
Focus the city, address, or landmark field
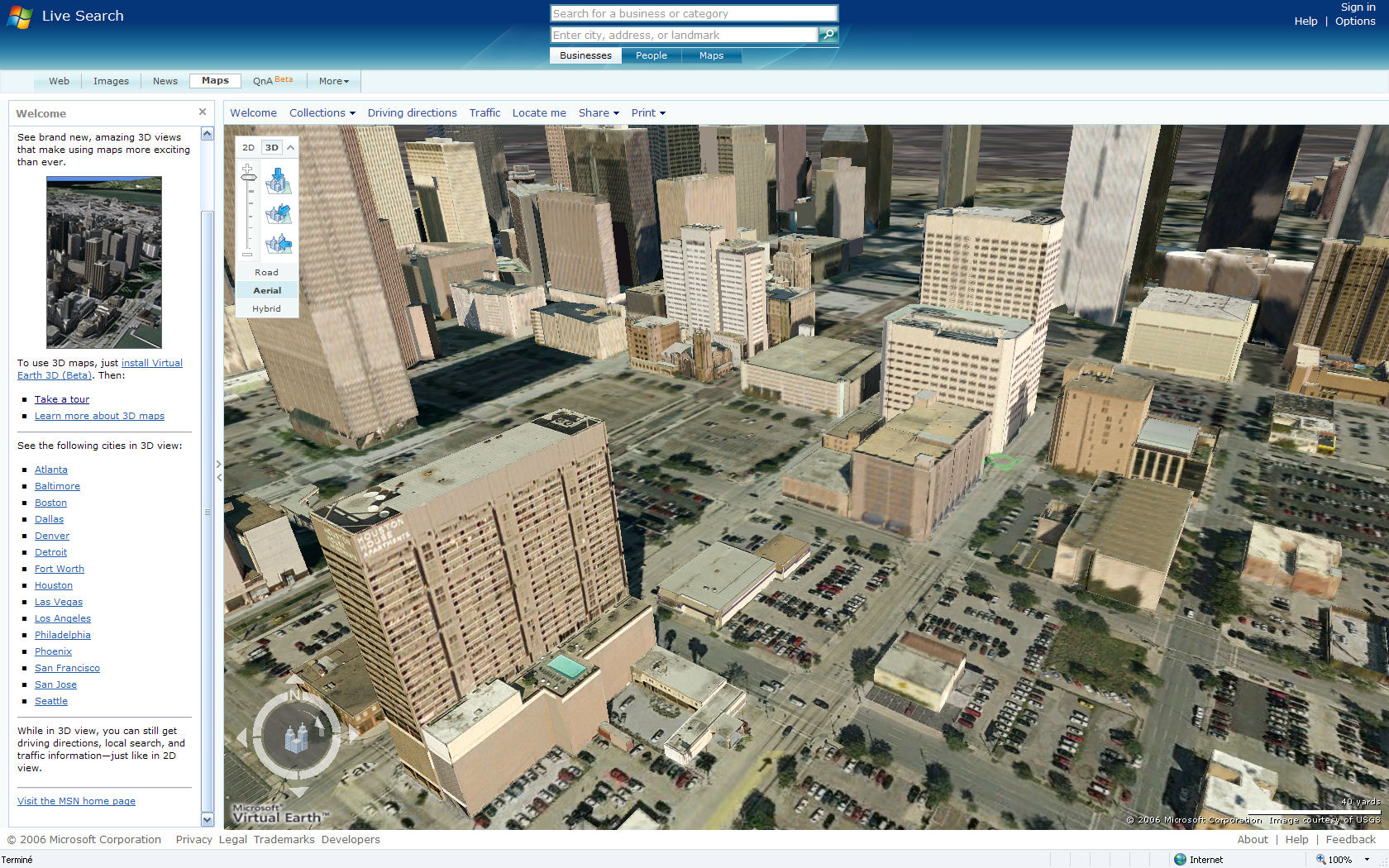(x=685, y=35)
